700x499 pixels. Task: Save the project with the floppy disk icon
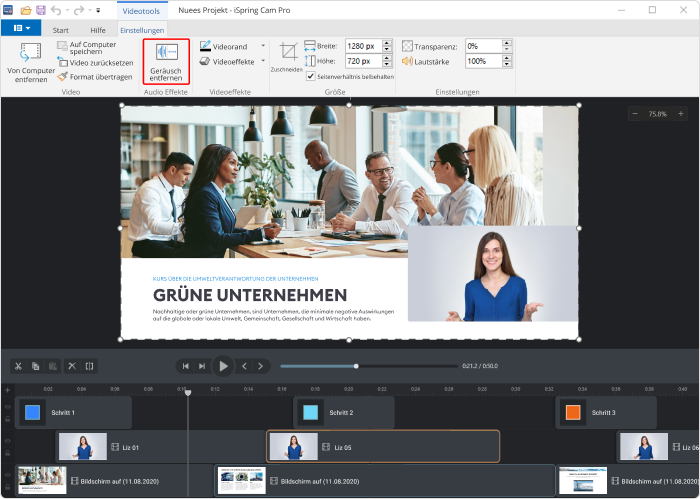point(41,10)
